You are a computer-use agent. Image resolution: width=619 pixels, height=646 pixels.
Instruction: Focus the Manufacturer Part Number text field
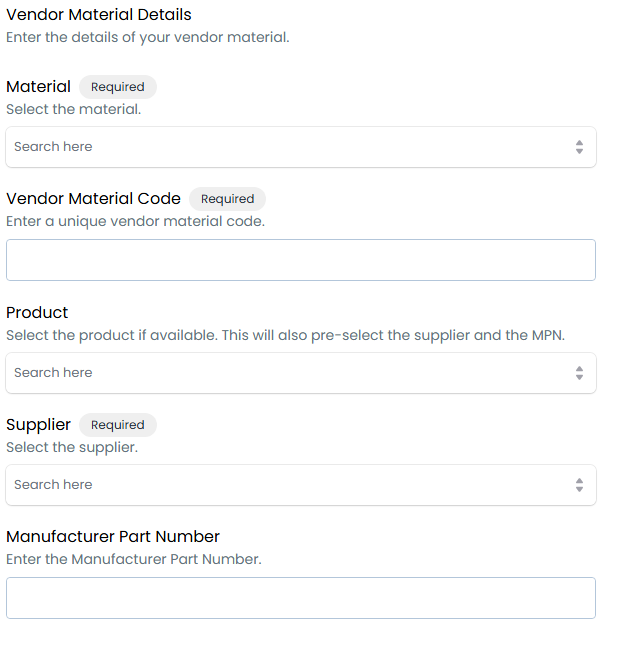click(301, 598)
